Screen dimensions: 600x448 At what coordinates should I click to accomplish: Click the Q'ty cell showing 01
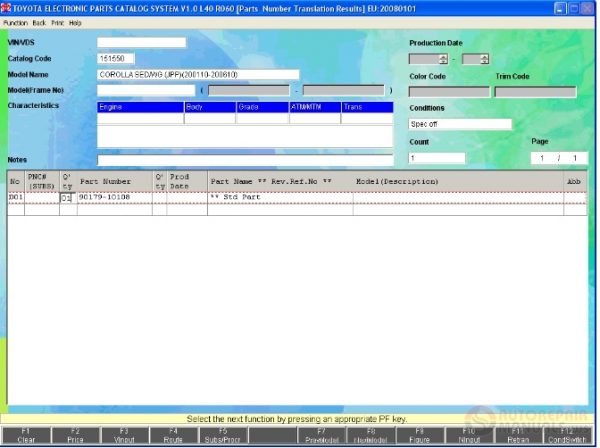68,198
